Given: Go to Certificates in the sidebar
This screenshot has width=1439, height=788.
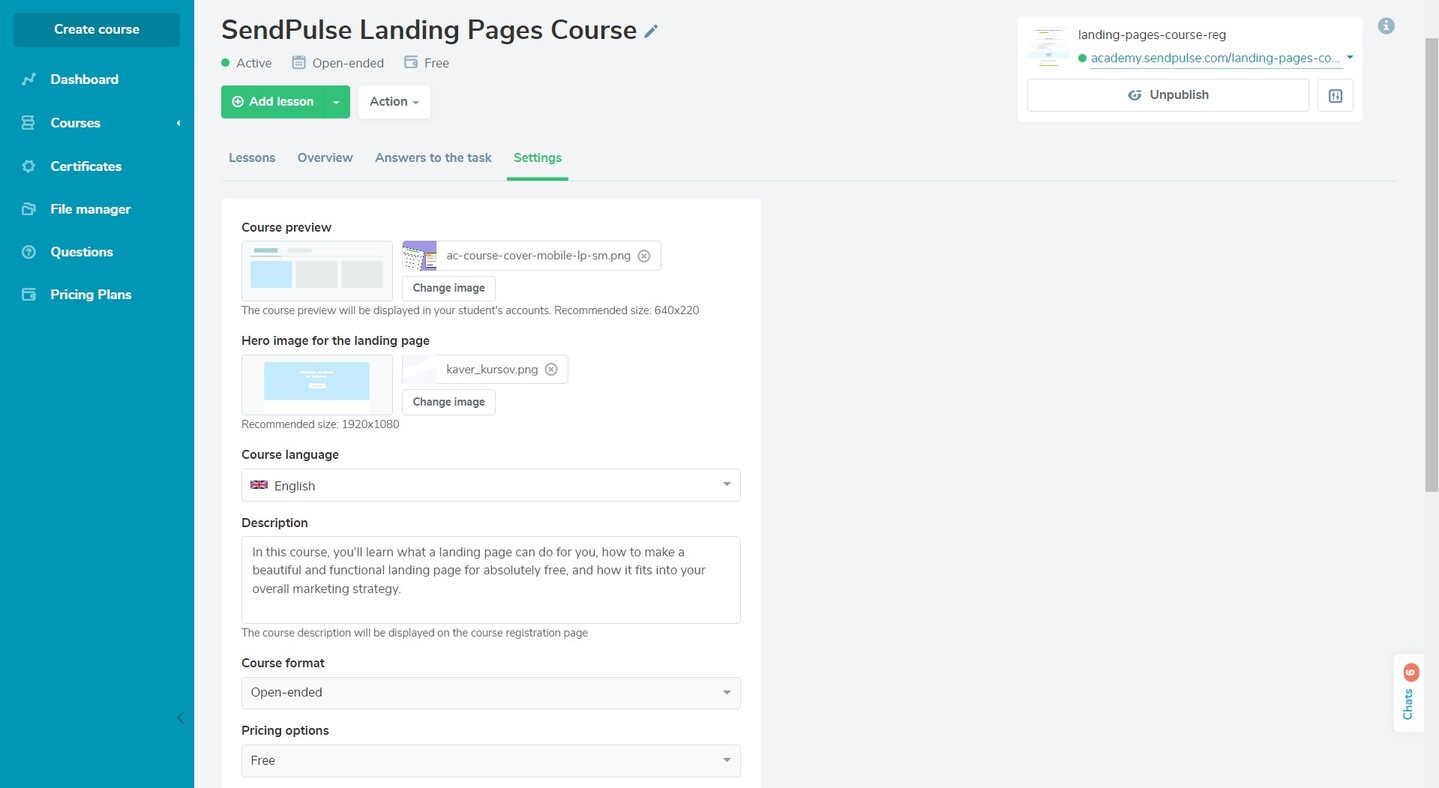Looking at the screenshot, I should pos(86,166).
